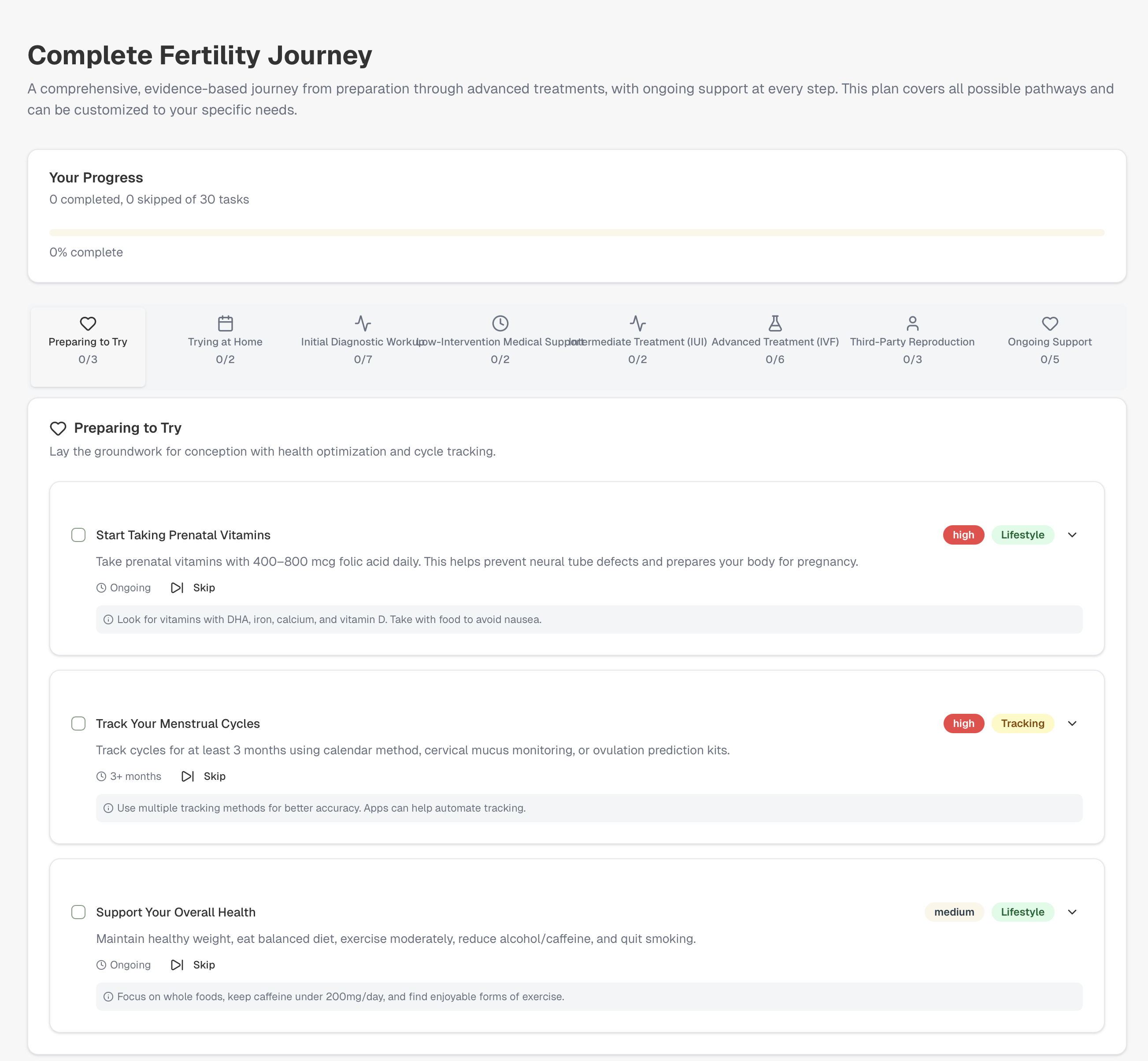
Task: Click the flask icon for Advanced Treatment (IVF)
Action: pyautogui.click(x=775, y=323)
